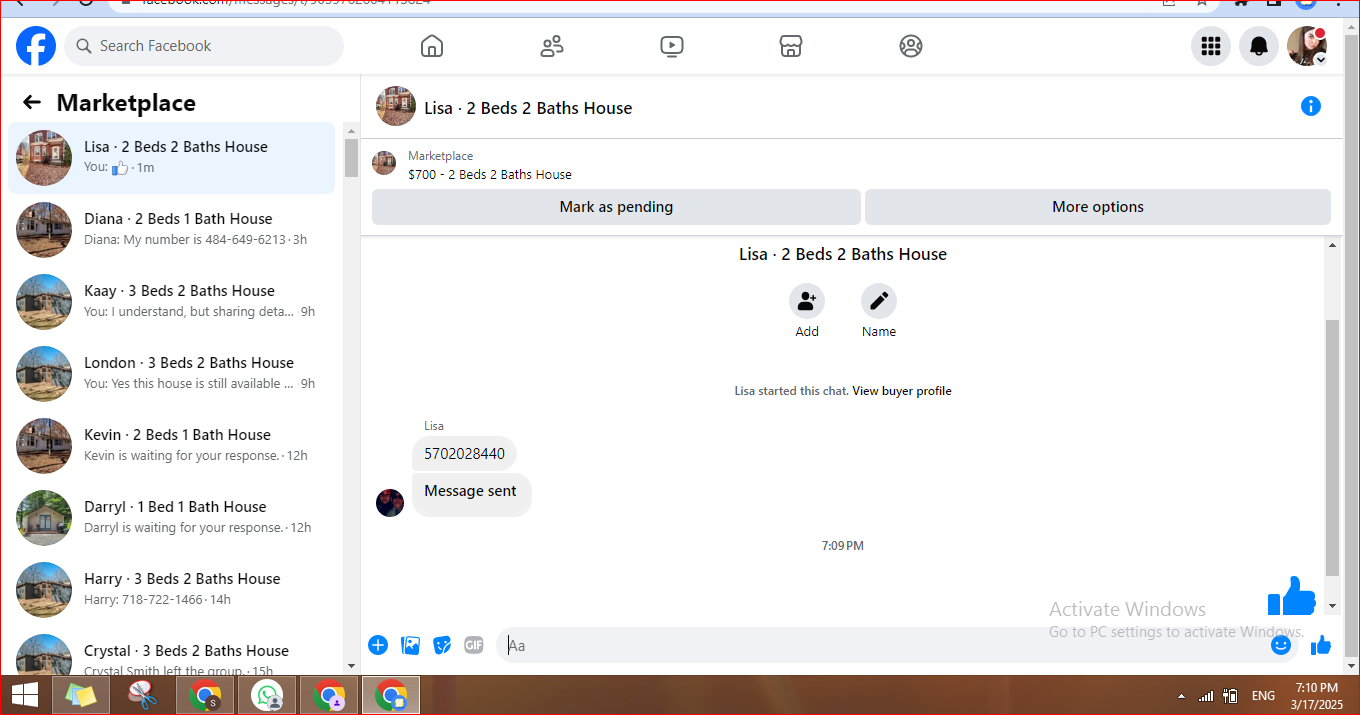
Task: Open the Marketplace storefront tab icon
Action: pyautogui.click(x=791, y=46)
